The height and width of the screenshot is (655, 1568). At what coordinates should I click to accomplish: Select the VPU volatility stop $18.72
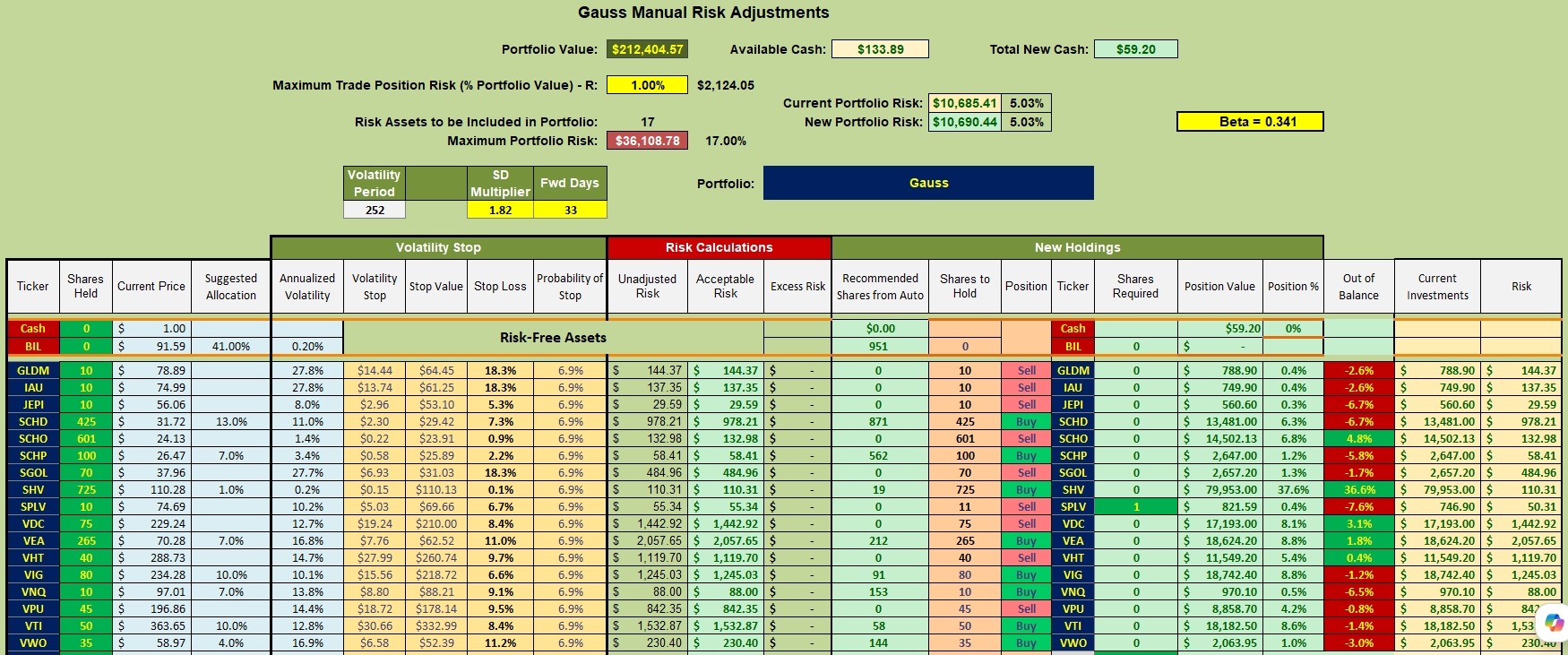click(x=375, y=608)
